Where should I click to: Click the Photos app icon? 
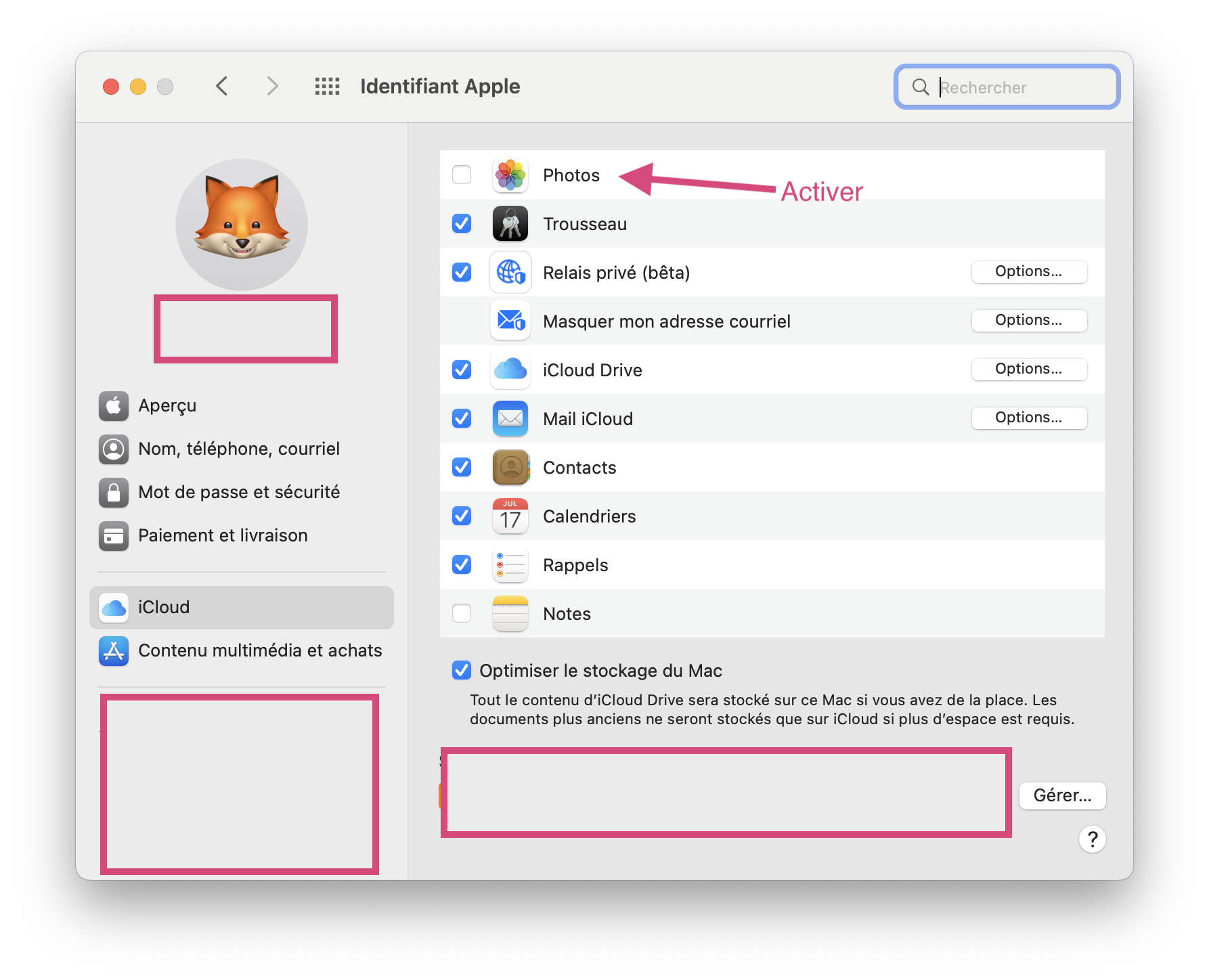[x=510, y=175]
